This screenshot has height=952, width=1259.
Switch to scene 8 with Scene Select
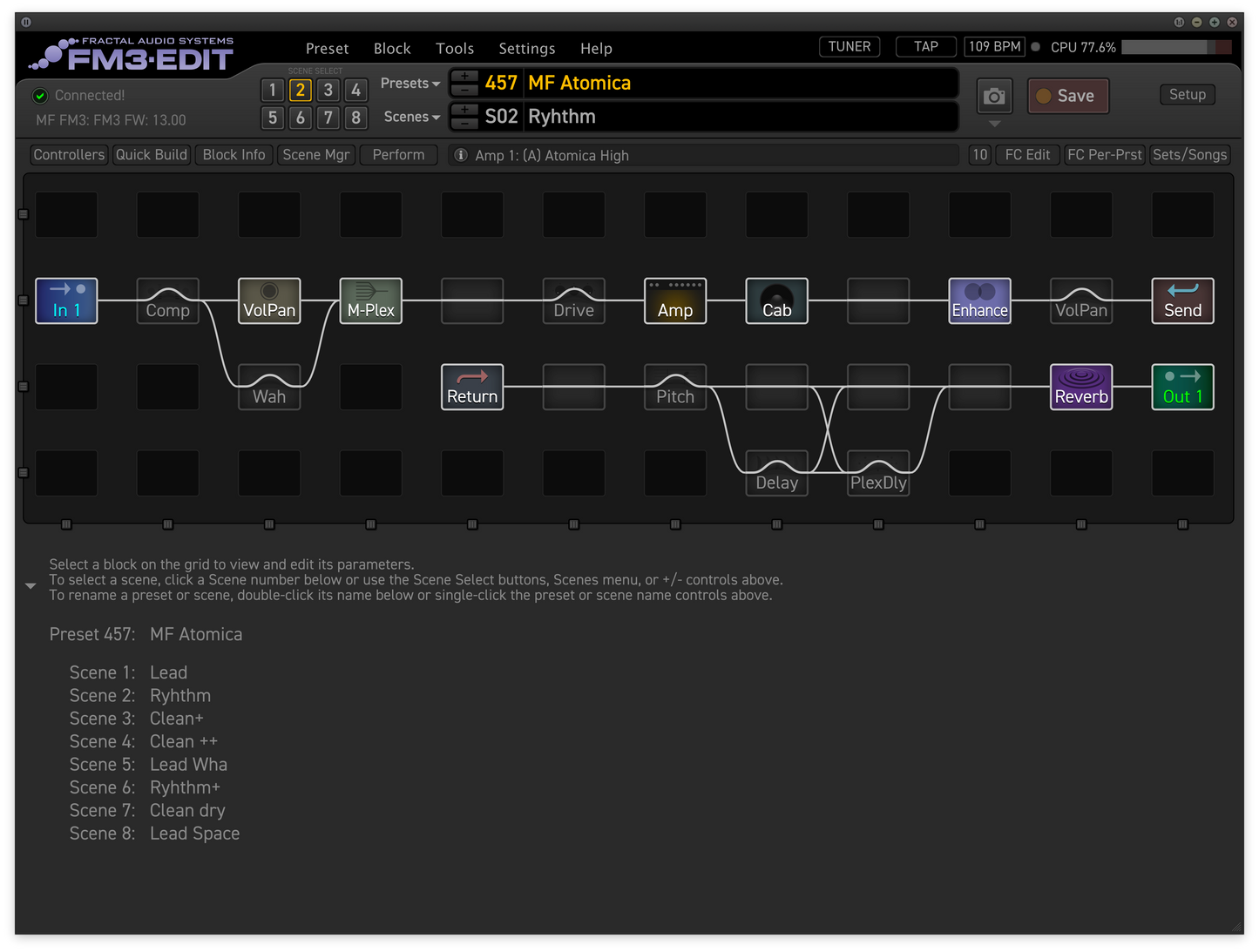coord(355,118)
